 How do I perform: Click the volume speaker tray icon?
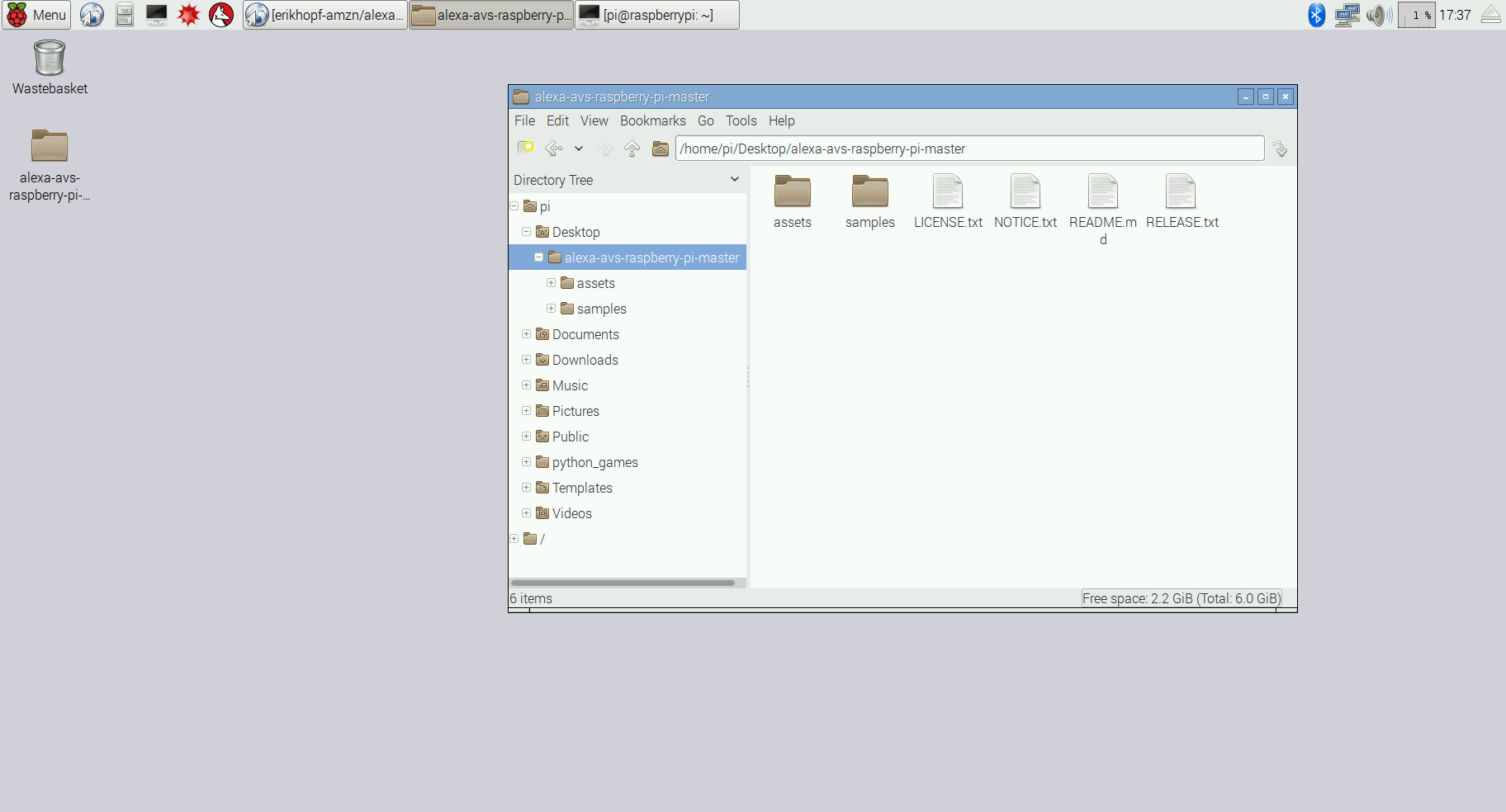click(x=1379, y=15)
